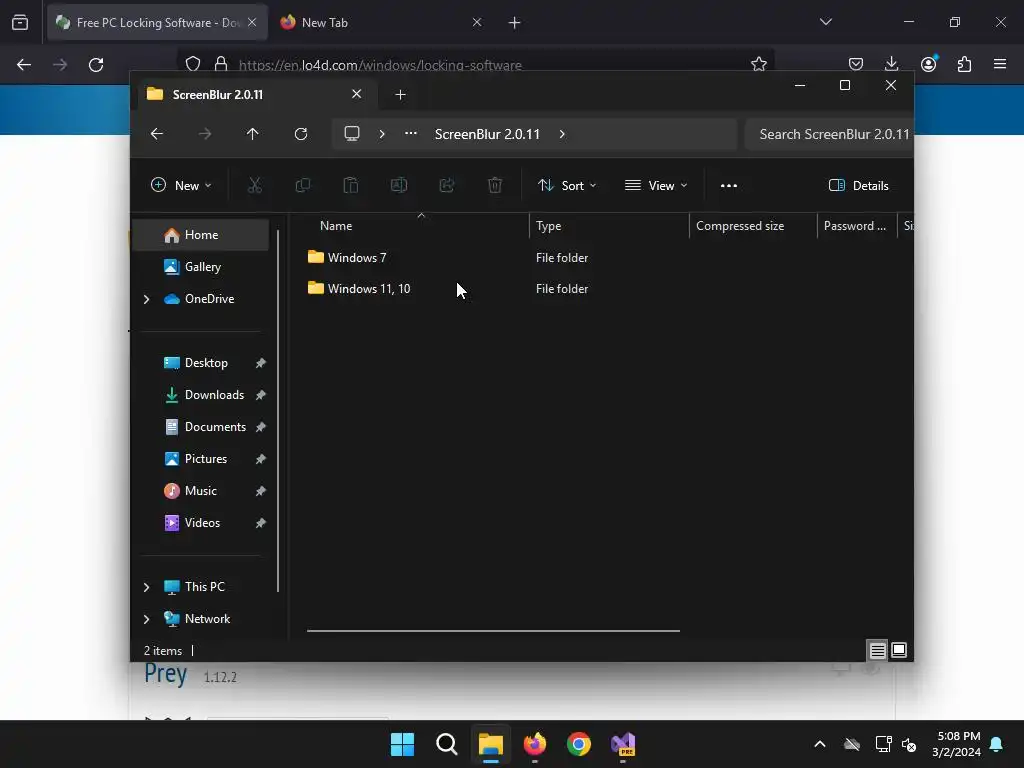Unpin Documents from Quick access
The height and width of the screenshot is (768, 1024).
coord(261,427)
